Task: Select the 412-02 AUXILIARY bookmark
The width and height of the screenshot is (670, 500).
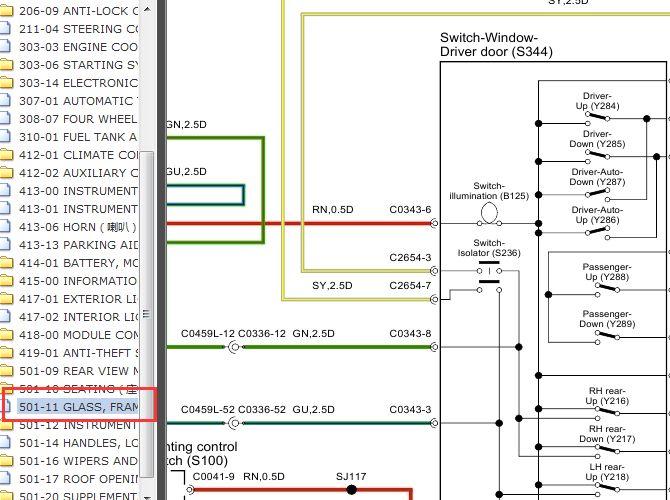Action: pyautogui.click(x=78, y=173)
